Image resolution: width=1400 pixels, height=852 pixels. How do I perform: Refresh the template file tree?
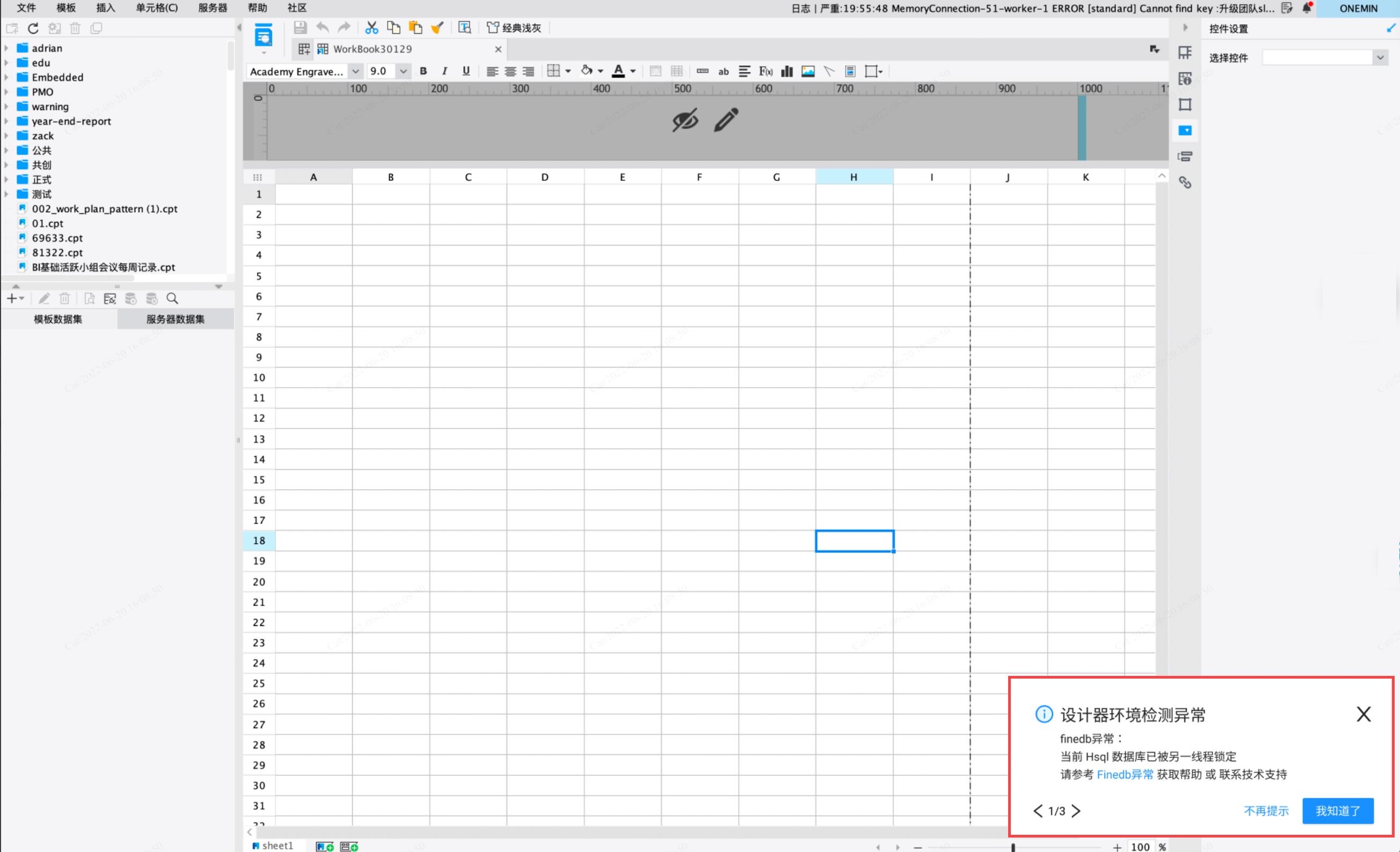pyautogui.click(x=33, y=28)
